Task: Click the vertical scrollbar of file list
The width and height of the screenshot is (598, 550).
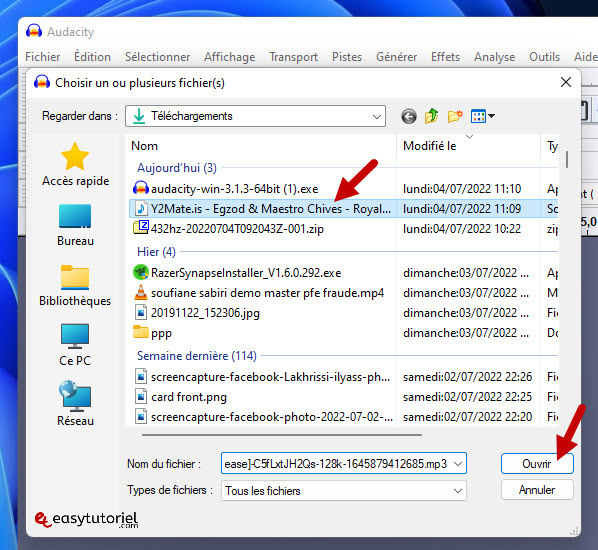Action: coord(567,159)
